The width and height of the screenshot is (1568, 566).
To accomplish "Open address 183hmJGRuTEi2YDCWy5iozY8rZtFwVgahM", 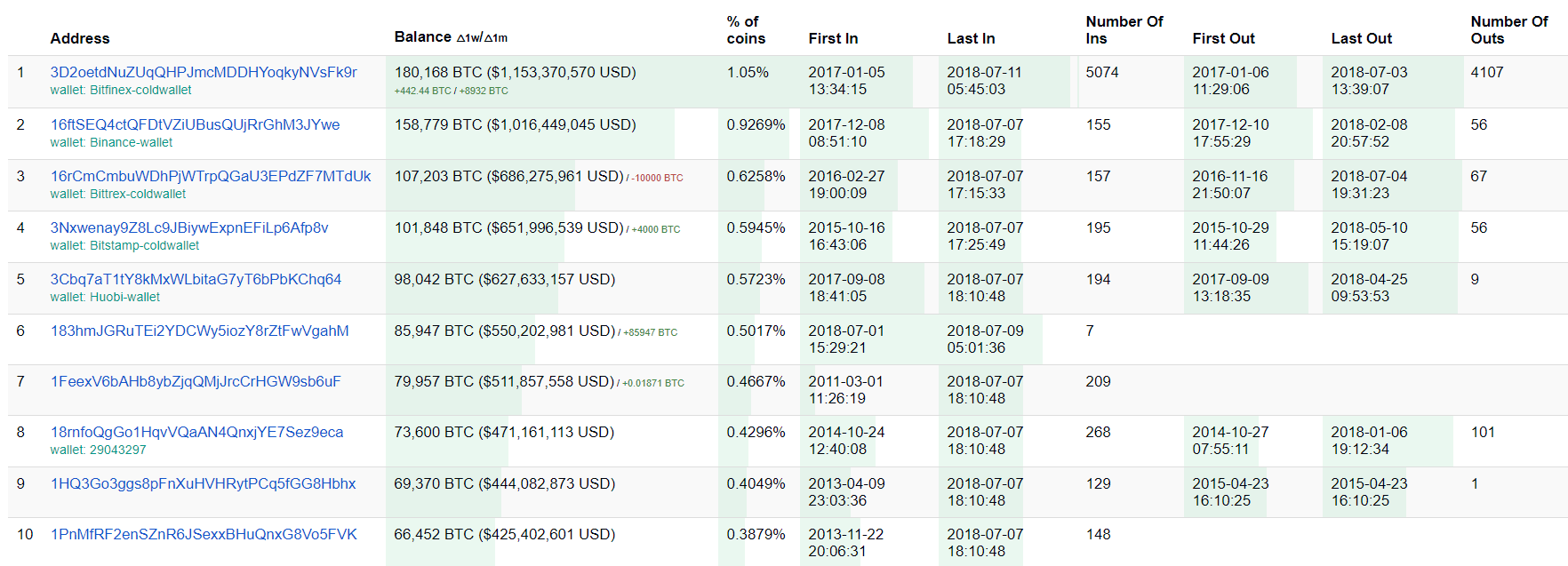I will [x=199, y=331].
